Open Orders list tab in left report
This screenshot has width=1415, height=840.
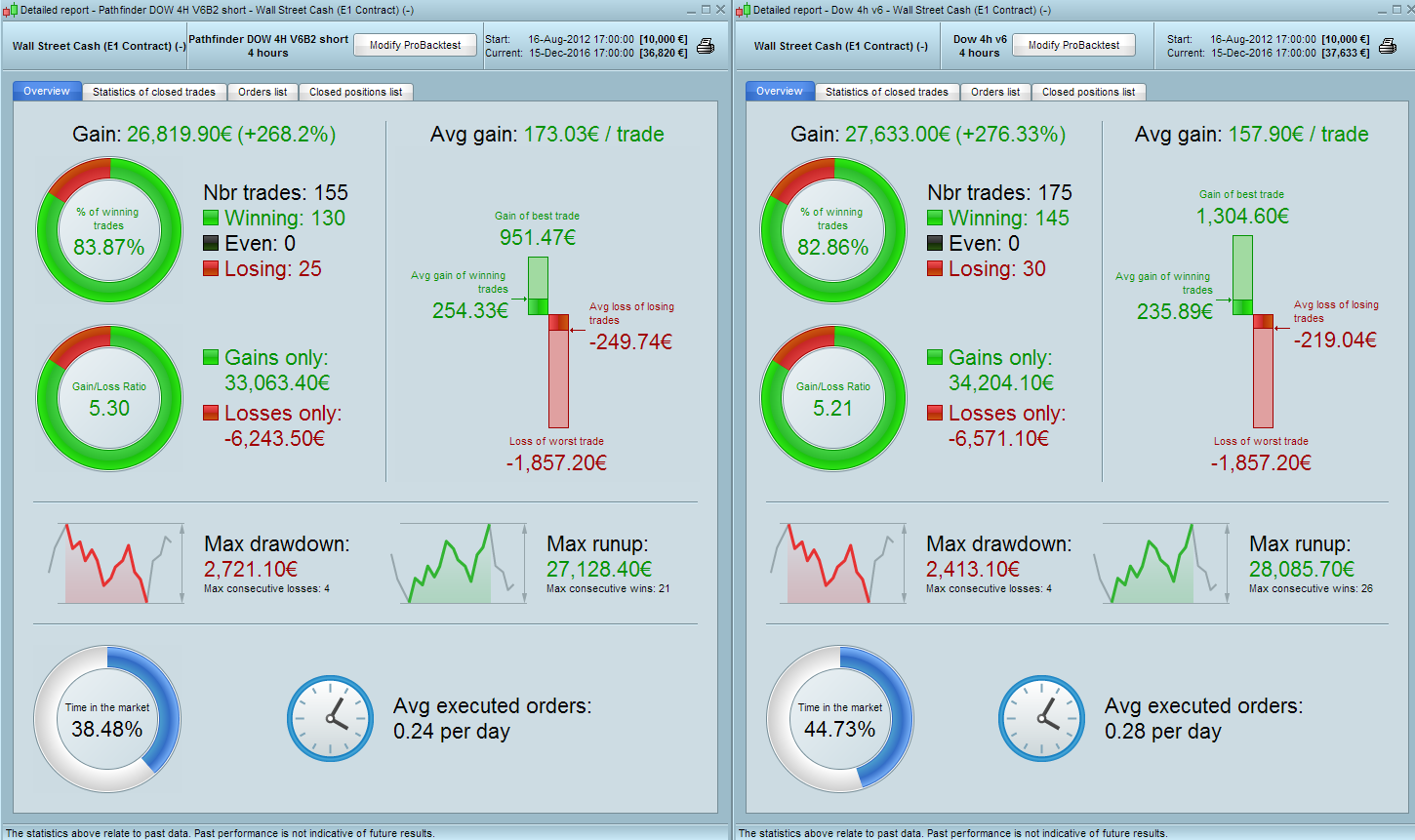[263, 92]
